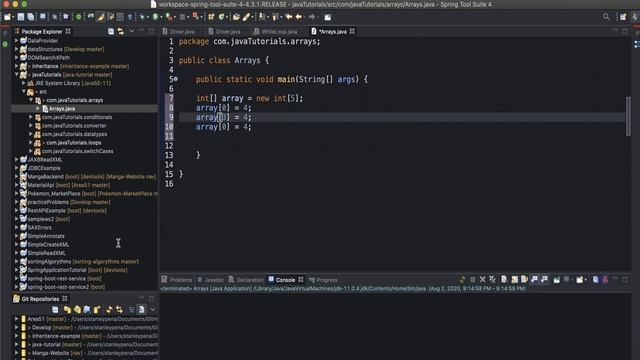Image resolution: width=640 pixels, height=360 pixels.
Task: Close the Arrays.java editor tab
Action: coord(352,31)
